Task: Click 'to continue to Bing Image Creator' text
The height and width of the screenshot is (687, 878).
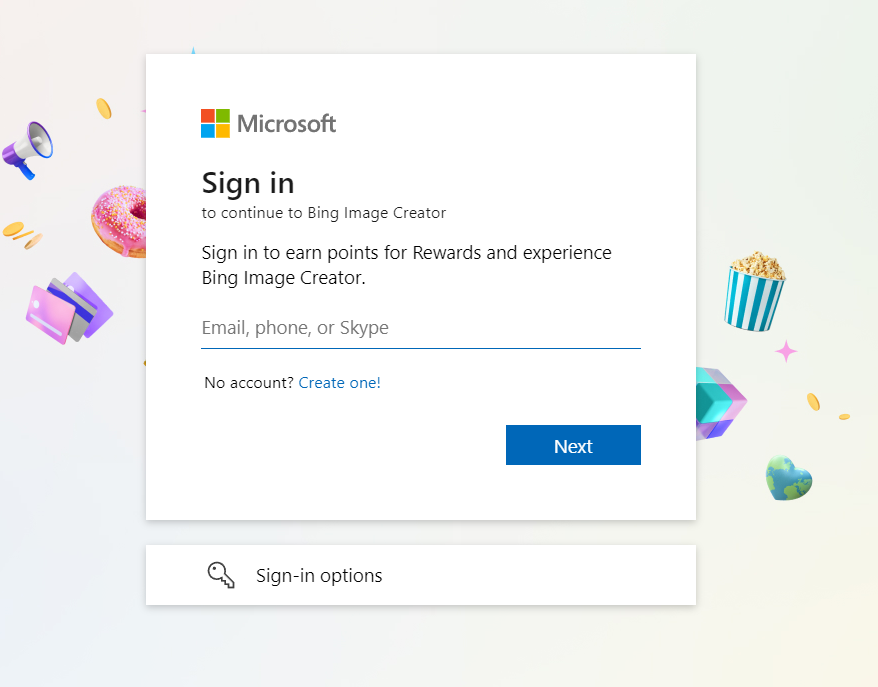Action: coord(324,213)
